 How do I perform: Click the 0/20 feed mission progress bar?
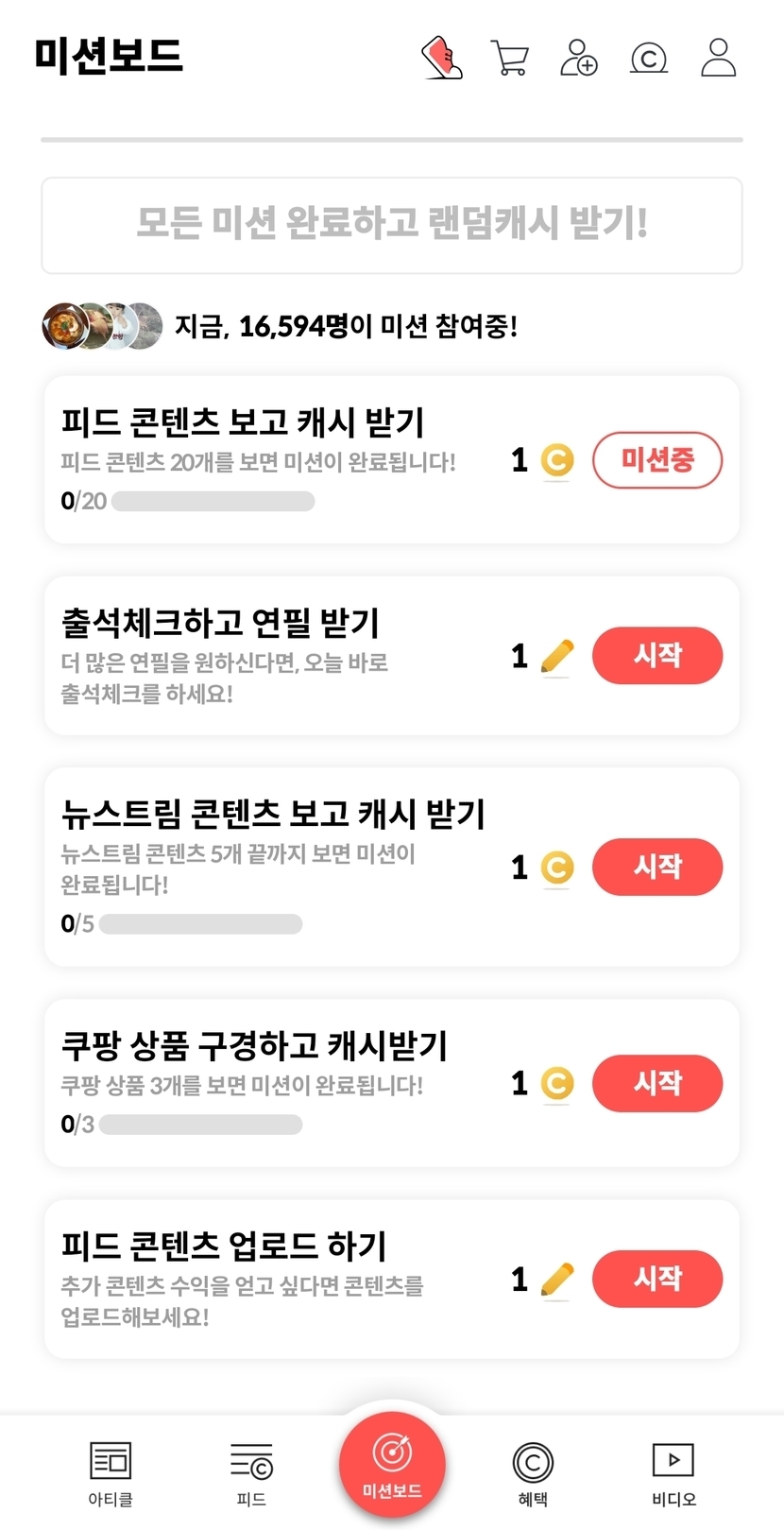(213, 501)
